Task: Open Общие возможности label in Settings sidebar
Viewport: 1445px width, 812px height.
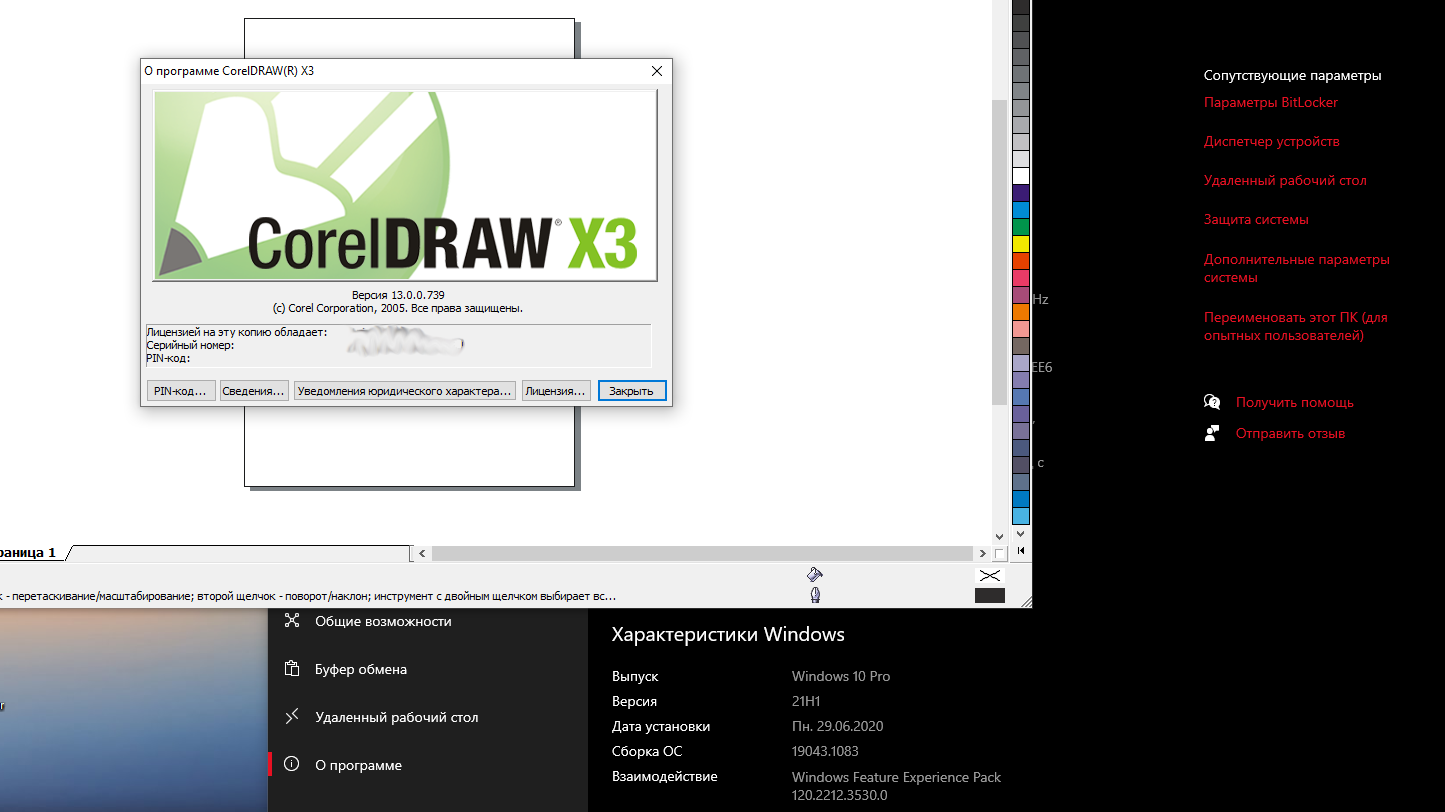Action: pyautogui.click(x=383, y=621)
